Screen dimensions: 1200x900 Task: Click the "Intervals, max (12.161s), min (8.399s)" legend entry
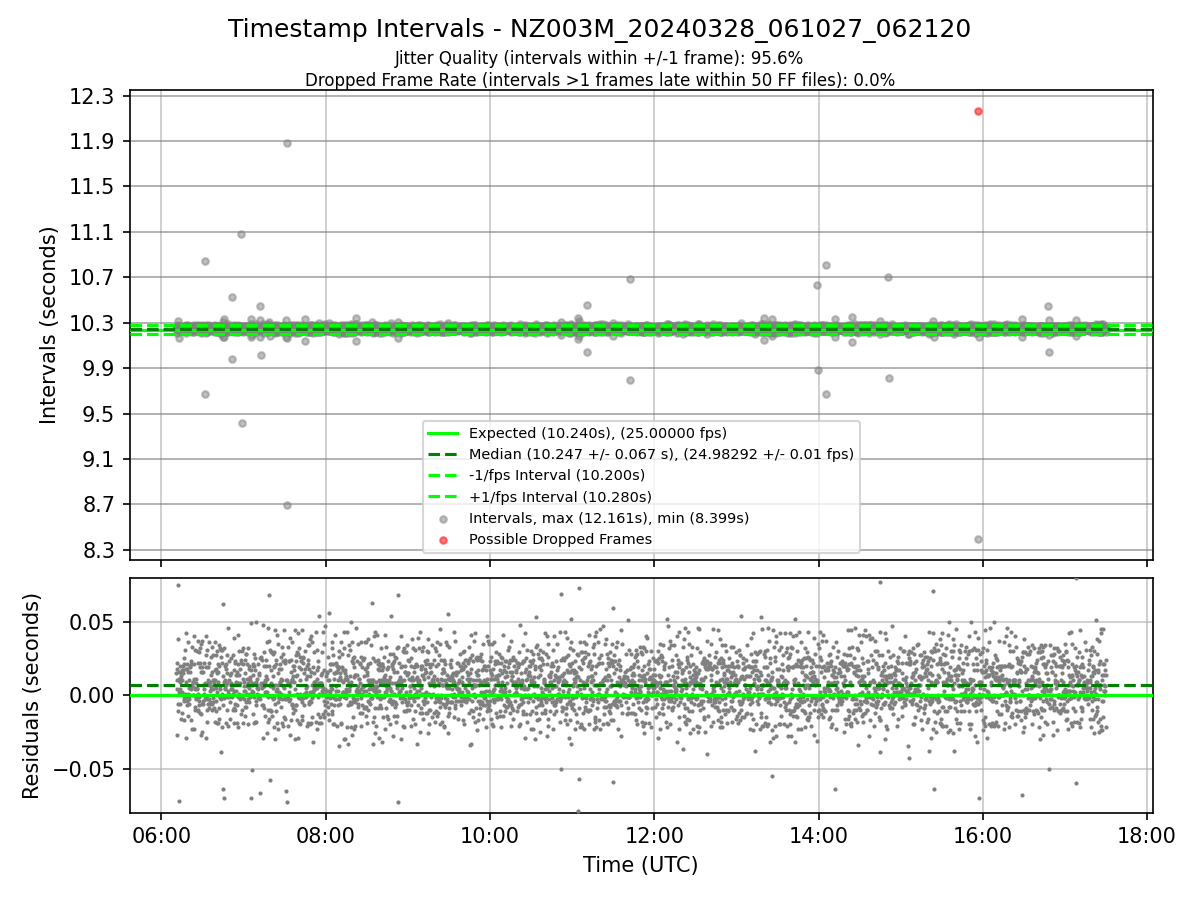click(x=609, y=518)
